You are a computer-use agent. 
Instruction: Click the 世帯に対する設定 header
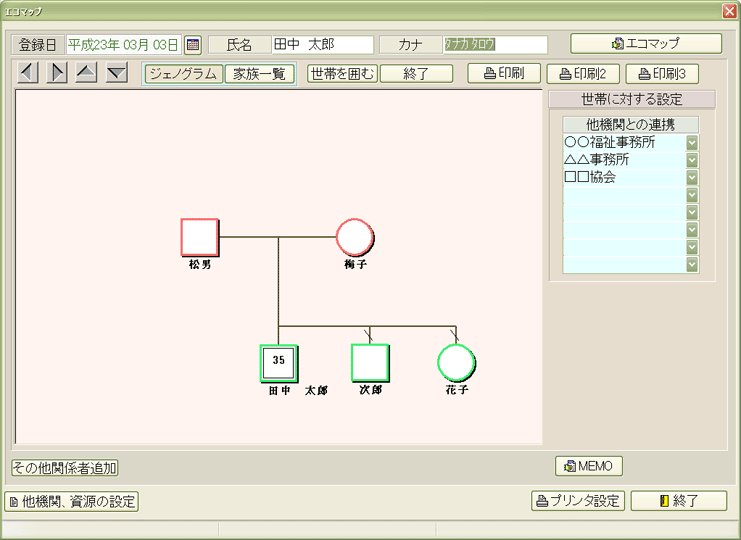click(x=632, y=99)
